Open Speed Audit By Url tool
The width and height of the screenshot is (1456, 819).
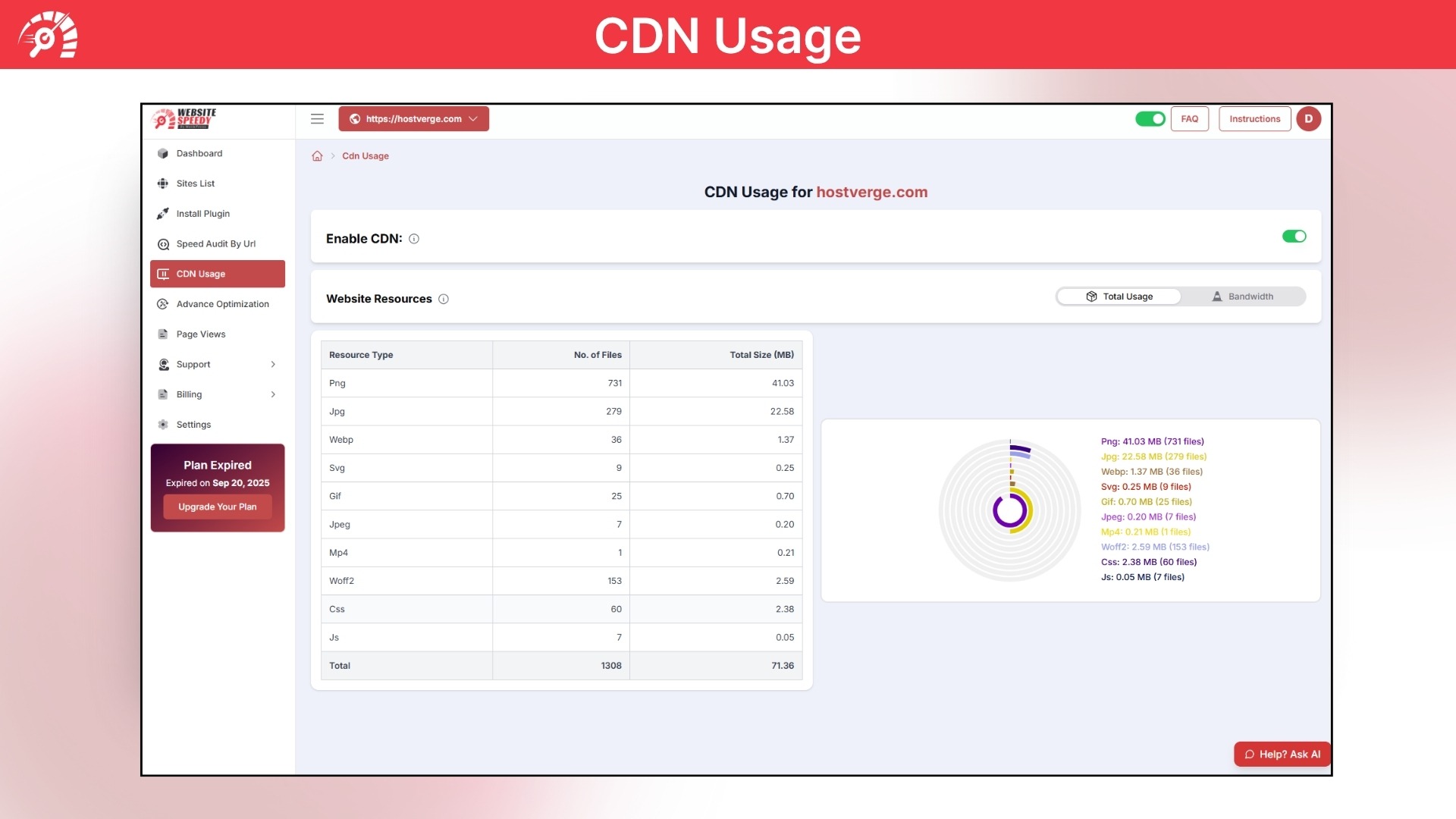click(x=215, y=243)
